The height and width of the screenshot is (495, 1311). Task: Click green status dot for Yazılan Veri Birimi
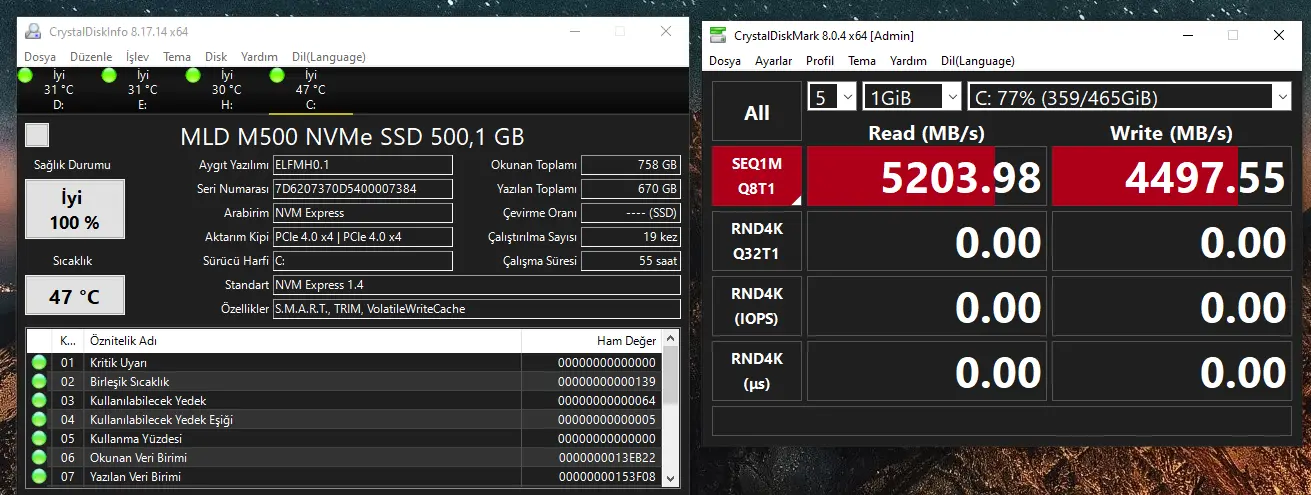coord(39,476)
